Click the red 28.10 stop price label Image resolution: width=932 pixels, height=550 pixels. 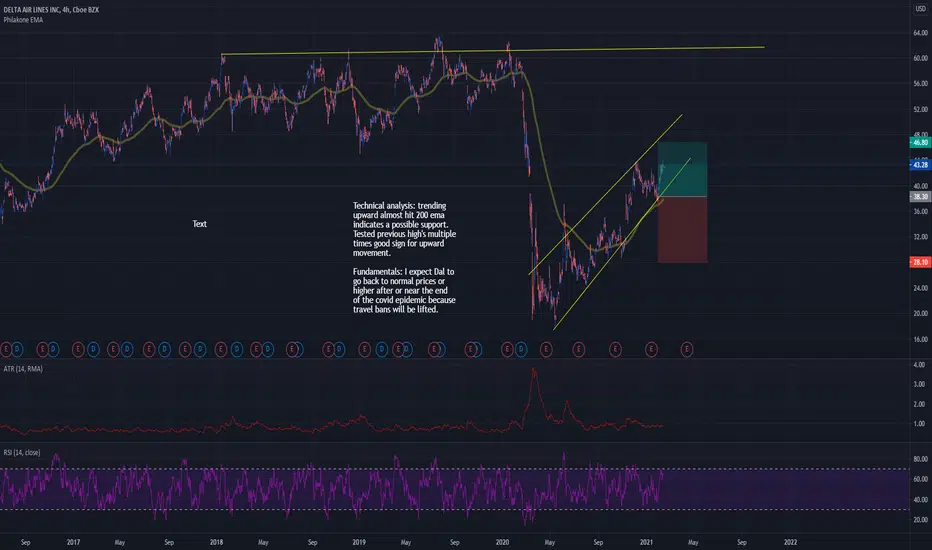pyautogui.click(x=920, y=262)
